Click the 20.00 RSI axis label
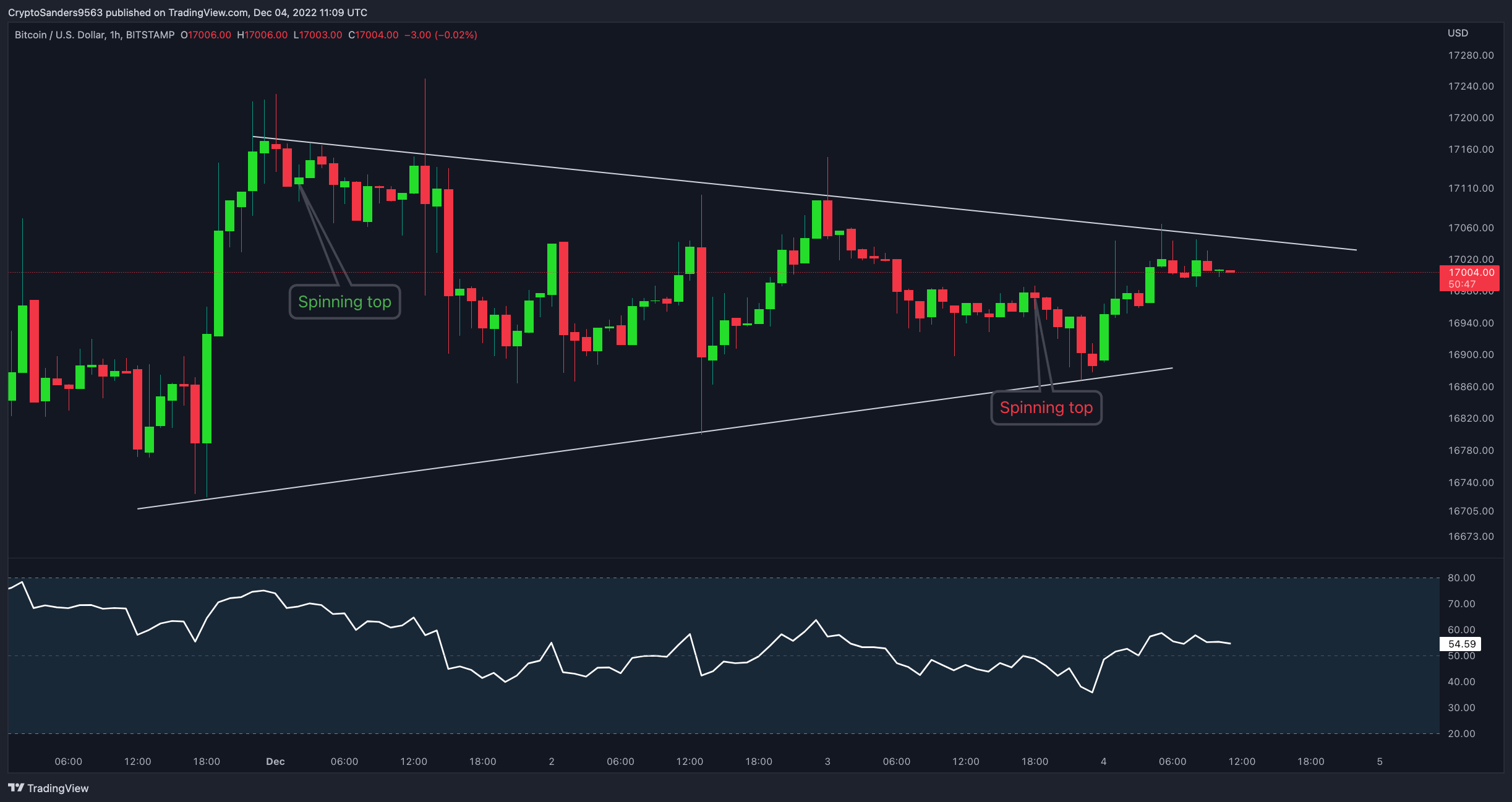Screen dimensions: 1512x802 coord(1461,733)
